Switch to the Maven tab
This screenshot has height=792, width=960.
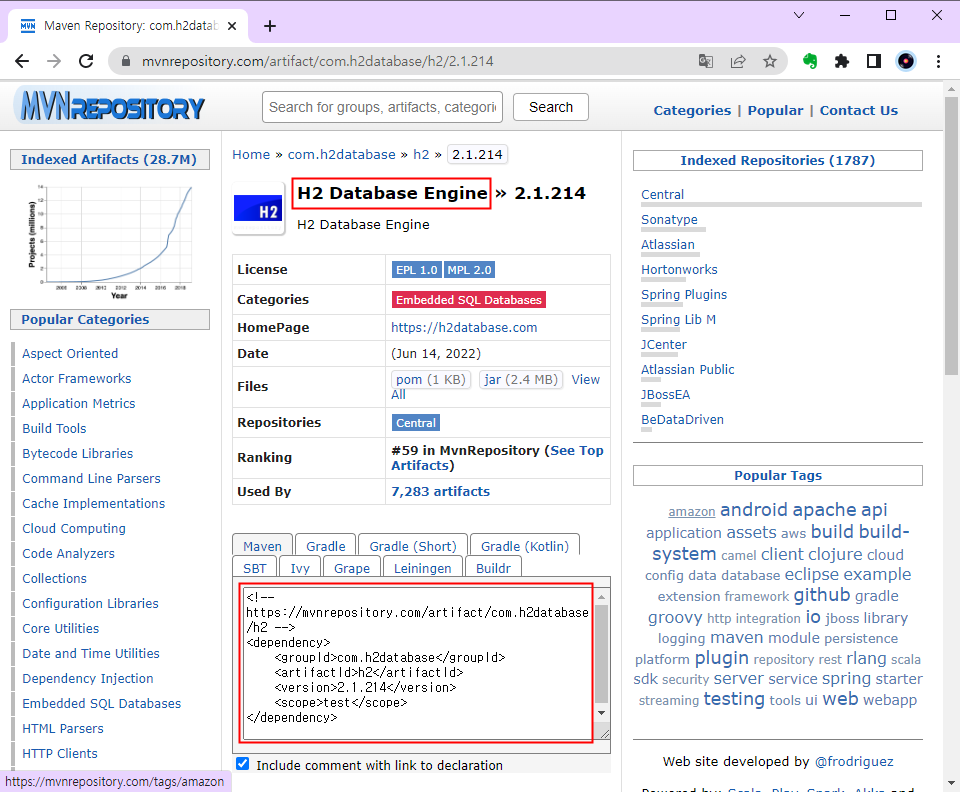(263, 545)
